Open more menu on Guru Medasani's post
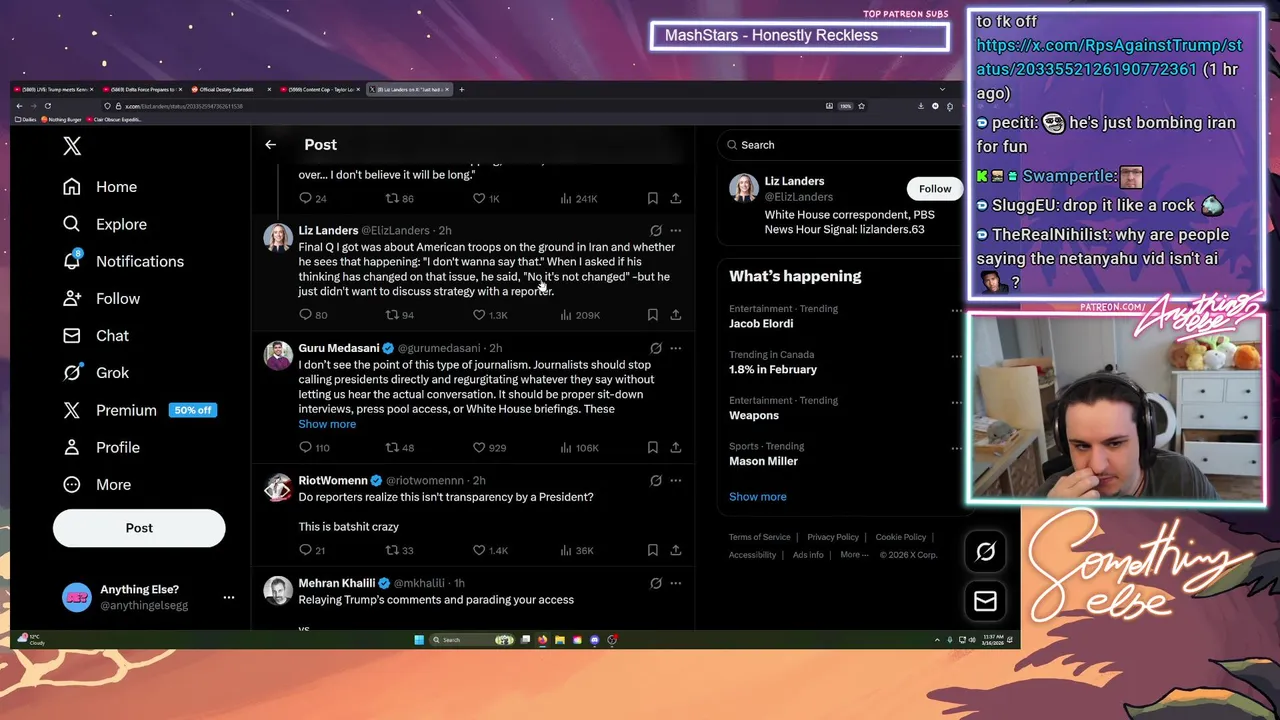The width and height of the screenshot is (1280, 720). pyautogui.click(x=676, y=349)
